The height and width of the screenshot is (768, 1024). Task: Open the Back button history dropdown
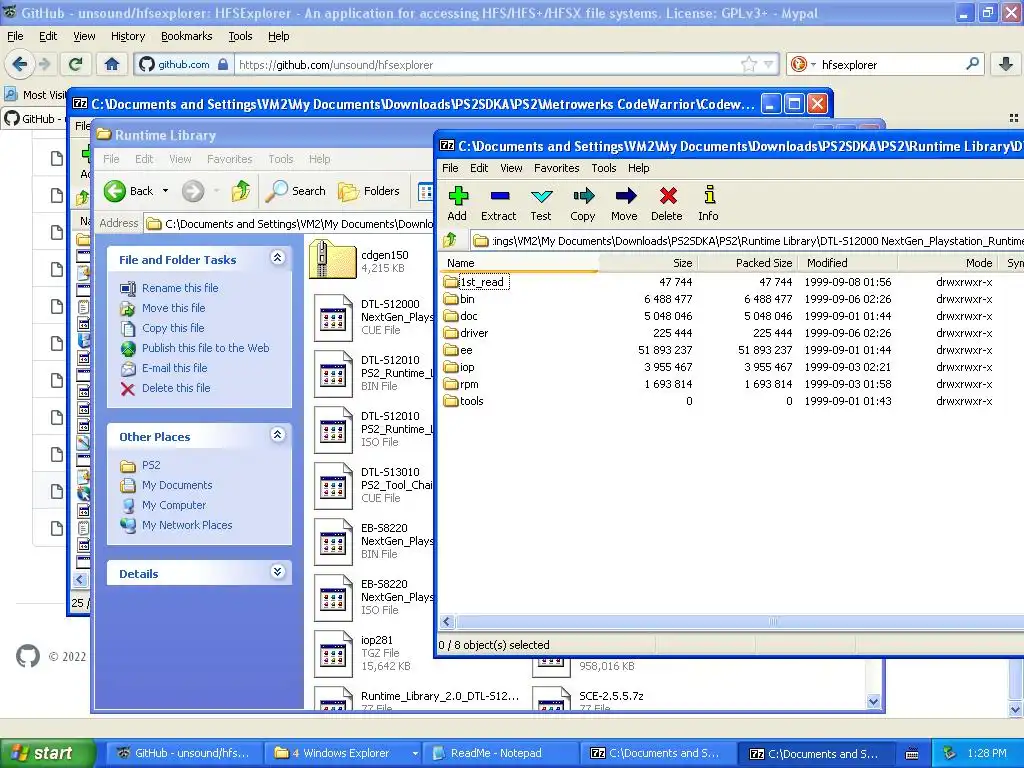pos(165,191)
